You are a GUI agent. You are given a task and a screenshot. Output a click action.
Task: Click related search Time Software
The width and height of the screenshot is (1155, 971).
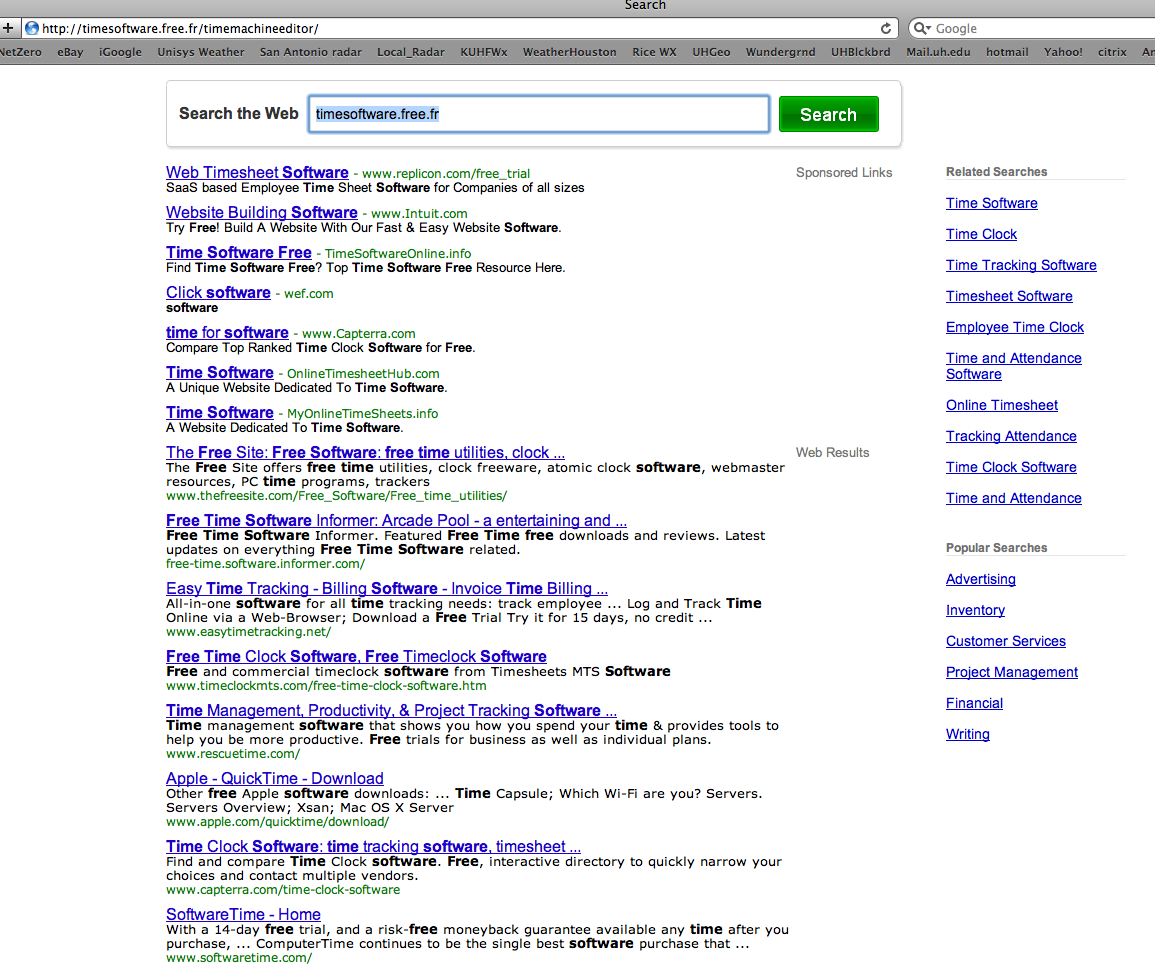click(991, 203)
